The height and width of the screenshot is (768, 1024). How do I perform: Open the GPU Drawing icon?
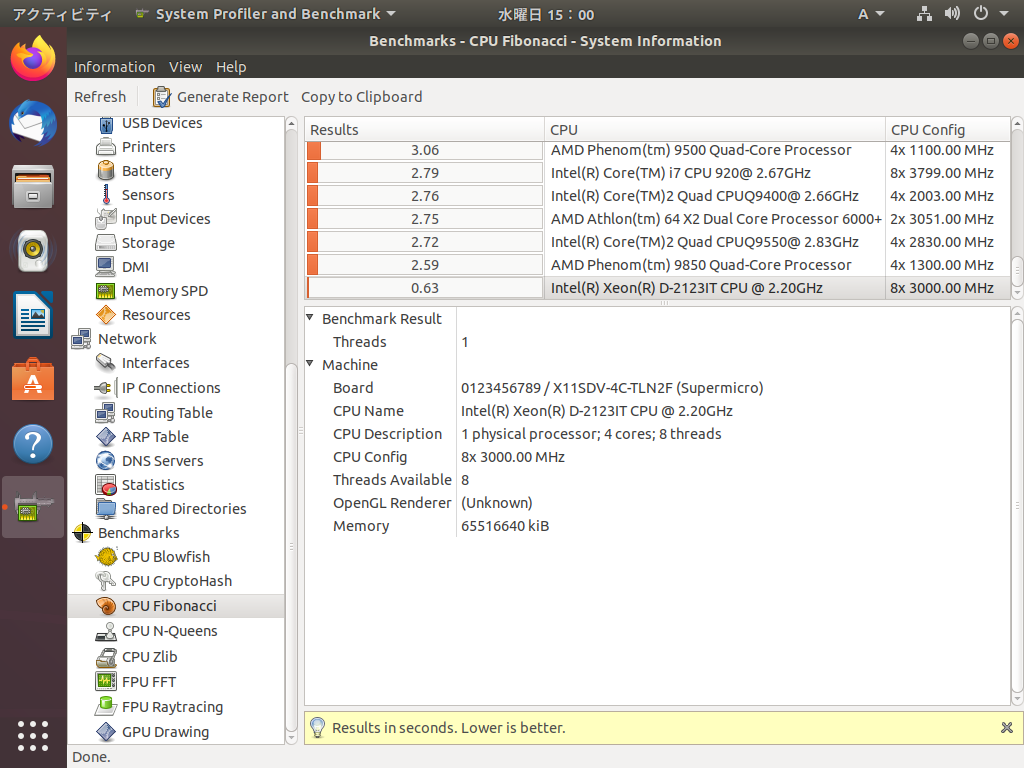106,732
